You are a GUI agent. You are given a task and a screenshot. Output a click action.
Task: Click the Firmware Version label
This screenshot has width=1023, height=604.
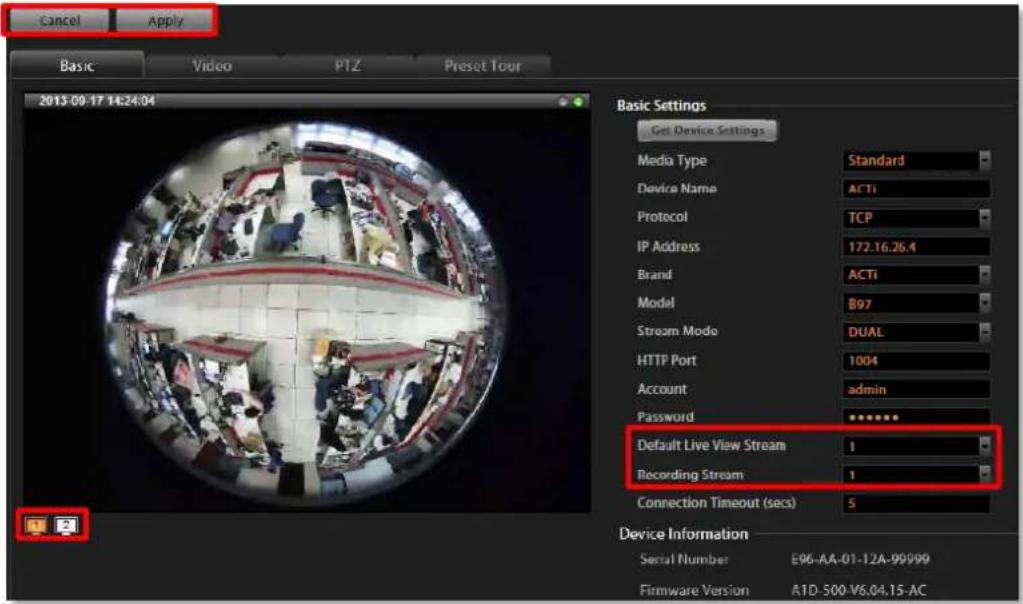694,590
